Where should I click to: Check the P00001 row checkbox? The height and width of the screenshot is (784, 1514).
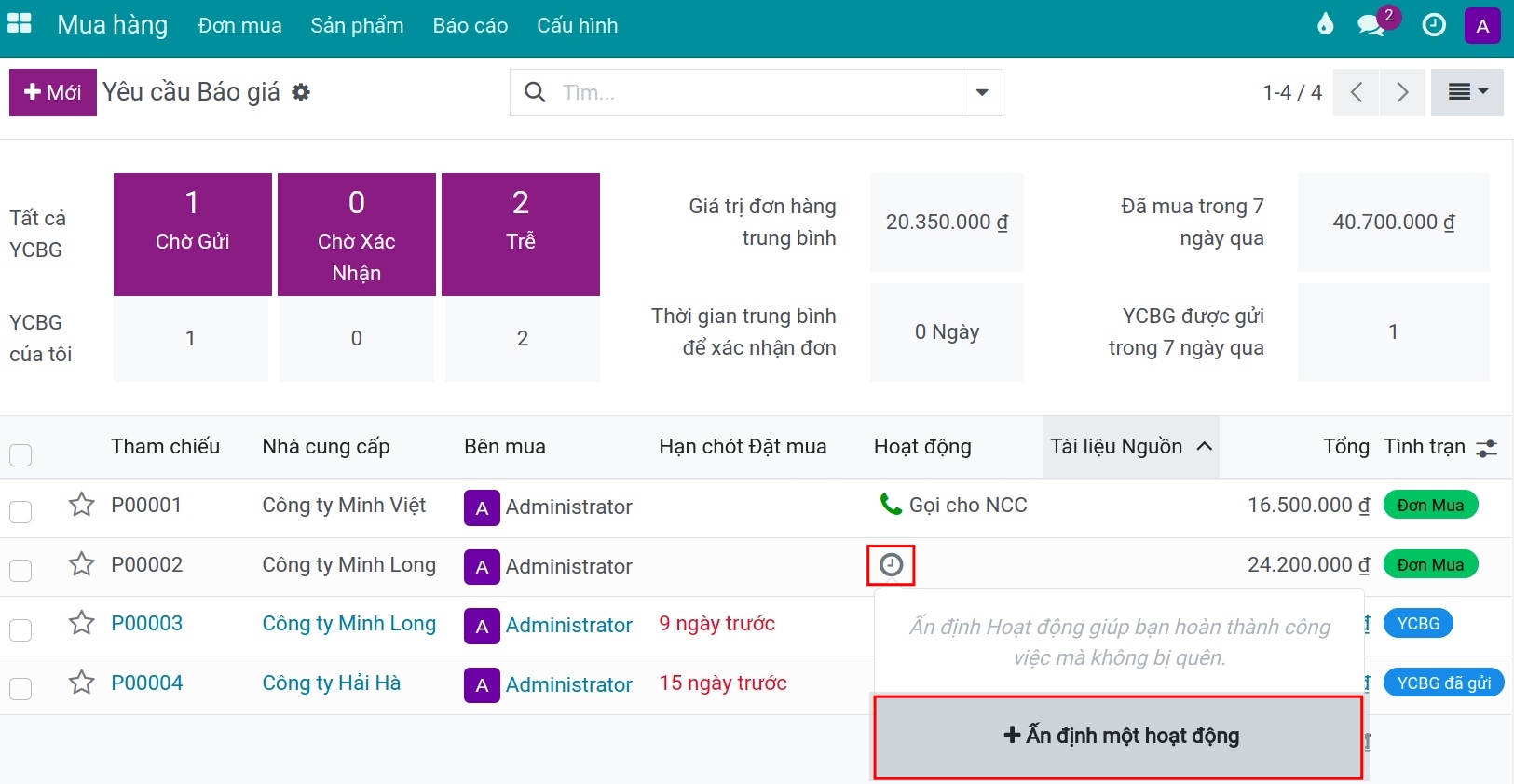tap(20, 511)
